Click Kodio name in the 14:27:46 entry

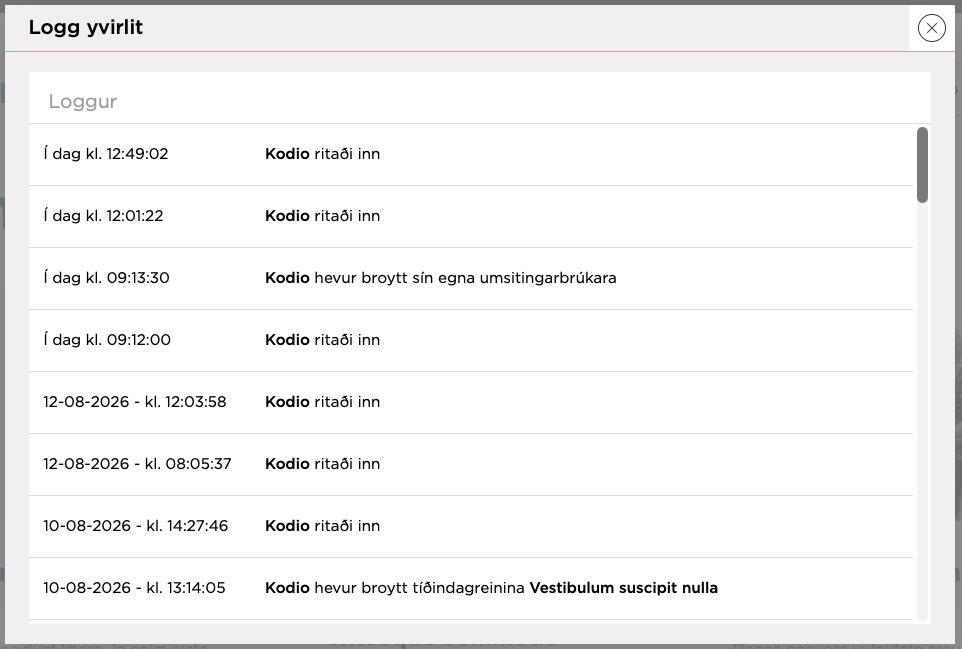click(287, 526)
